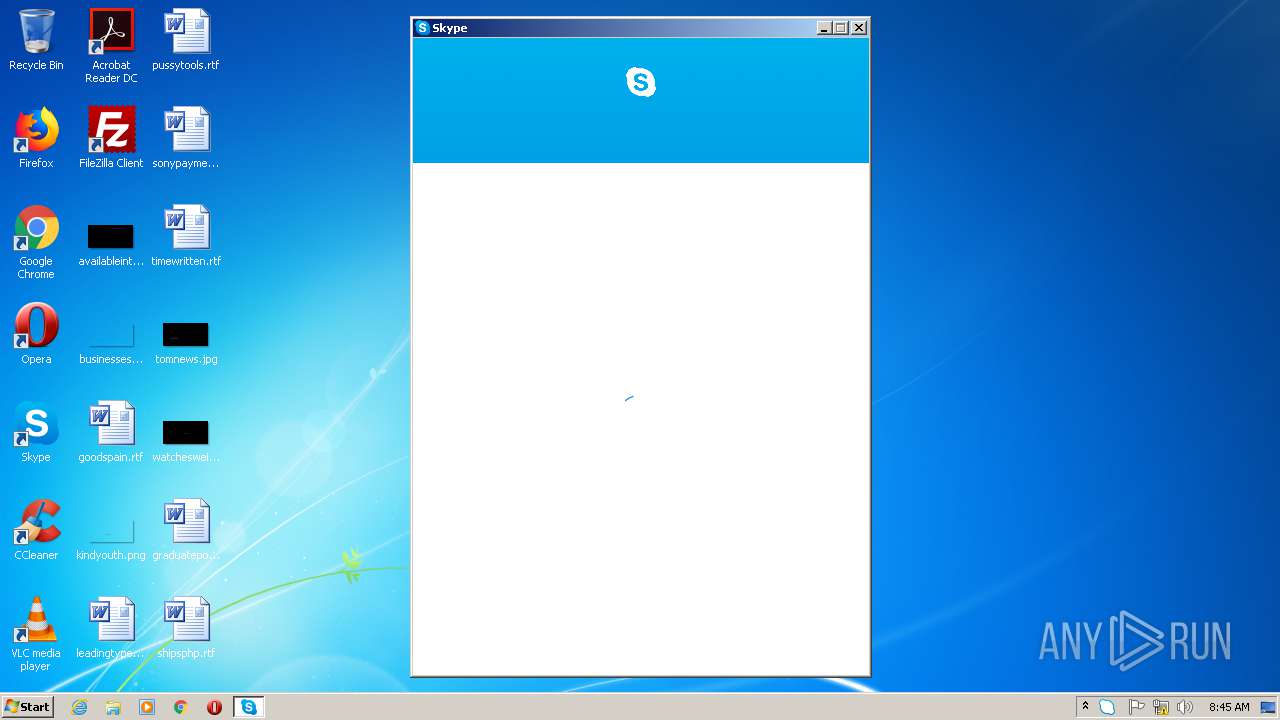
Task: Open Windows Media Player from taskbar
Action: 147,707
